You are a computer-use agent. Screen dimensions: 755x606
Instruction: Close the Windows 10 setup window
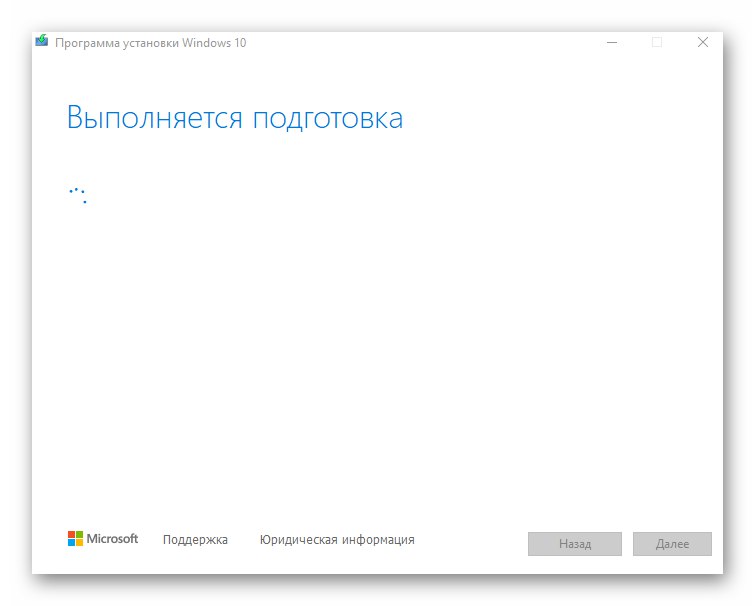[703, 42]
